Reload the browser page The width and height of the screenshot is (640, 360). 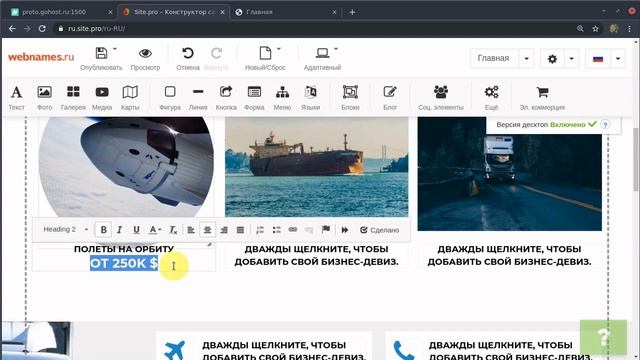coord(42,29)
